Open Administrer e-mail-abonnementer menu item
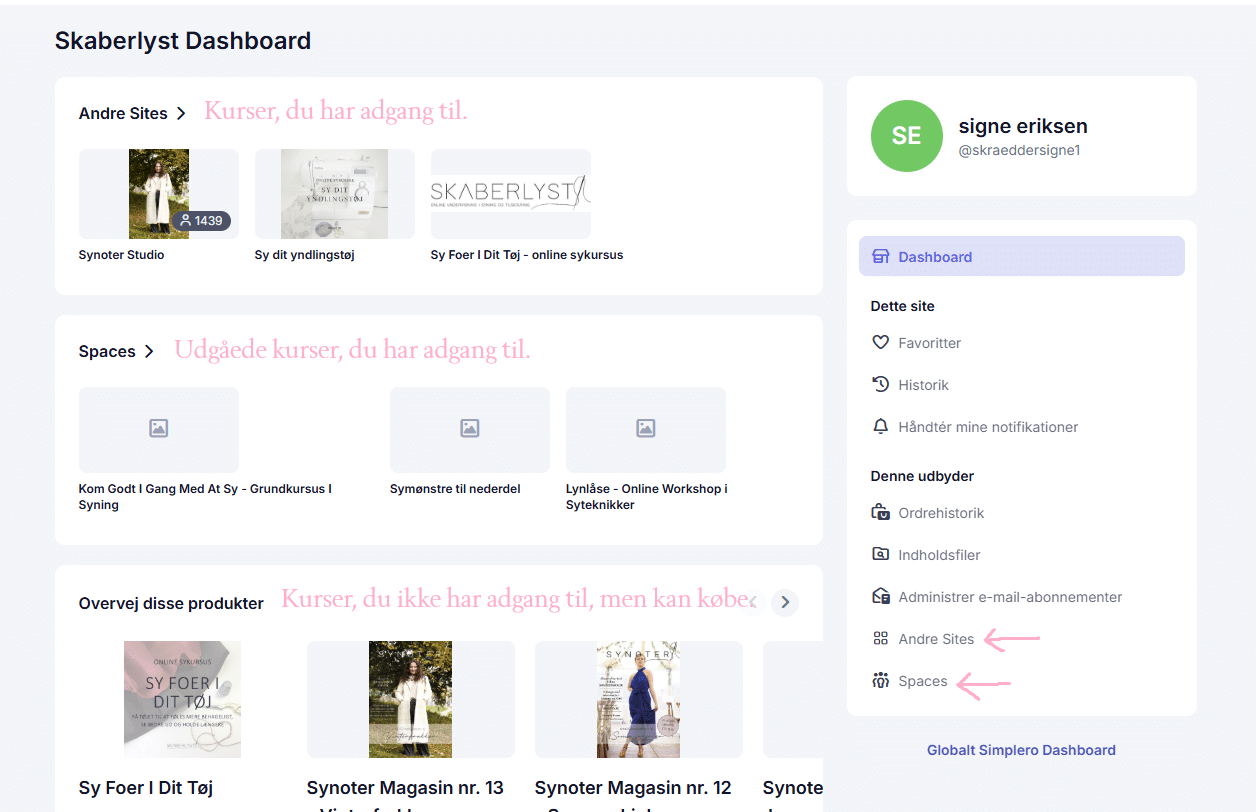1256x812 pixels. click(1010, 597)
